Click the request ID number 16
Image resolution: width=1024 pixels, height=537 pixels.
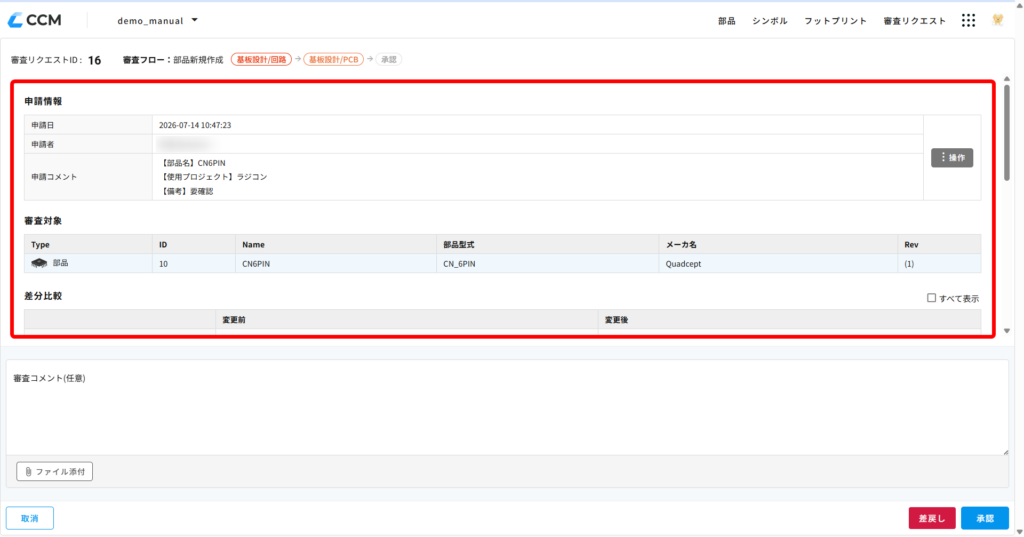(x=95, y=60)
